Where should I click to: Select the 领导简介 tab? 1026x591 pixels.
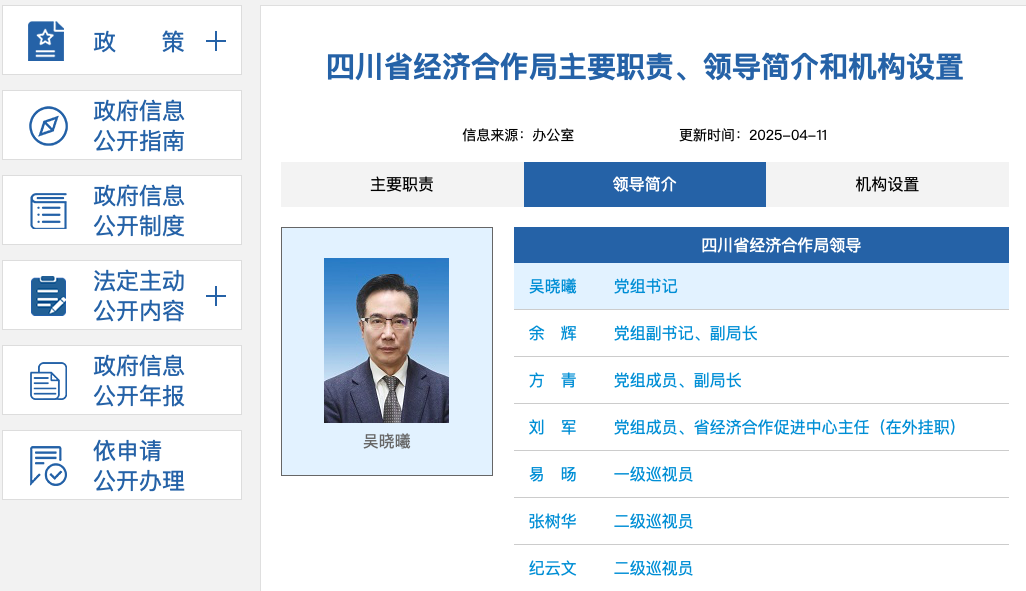pyautogui.click(x=645, y=184)
